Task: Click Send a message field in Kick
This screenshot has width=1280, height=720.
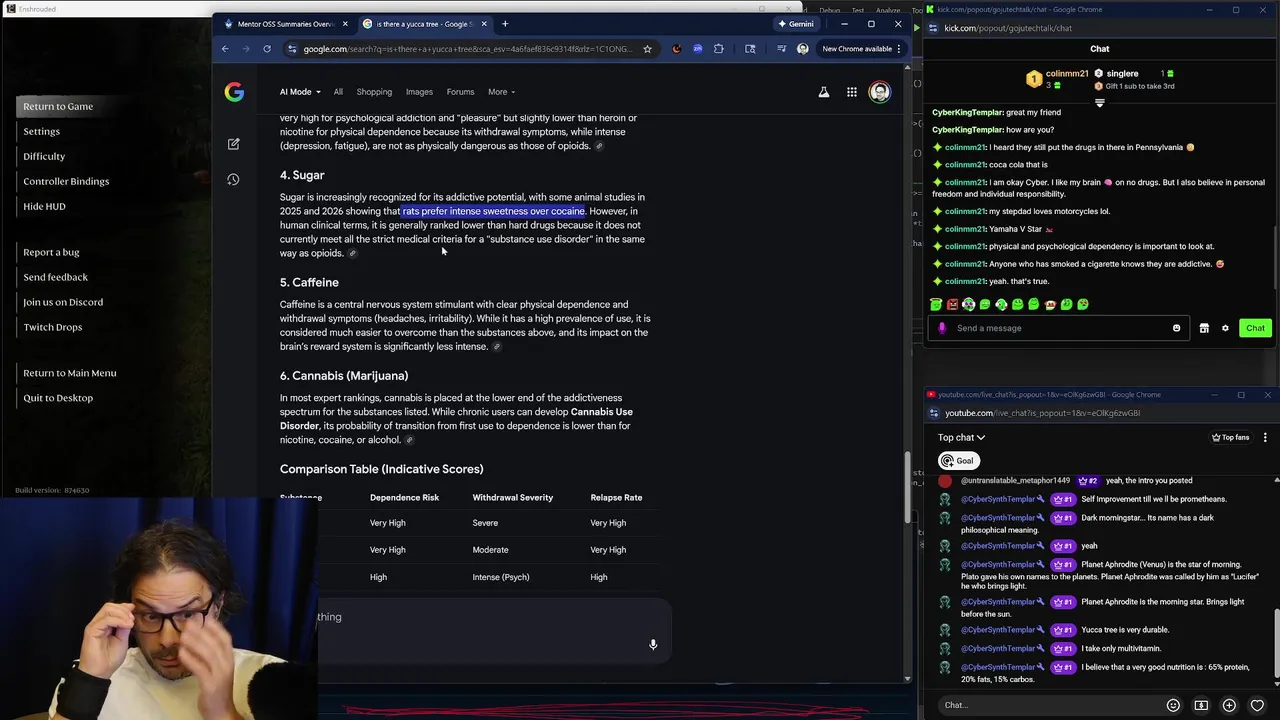Action: pos(1060,328)
